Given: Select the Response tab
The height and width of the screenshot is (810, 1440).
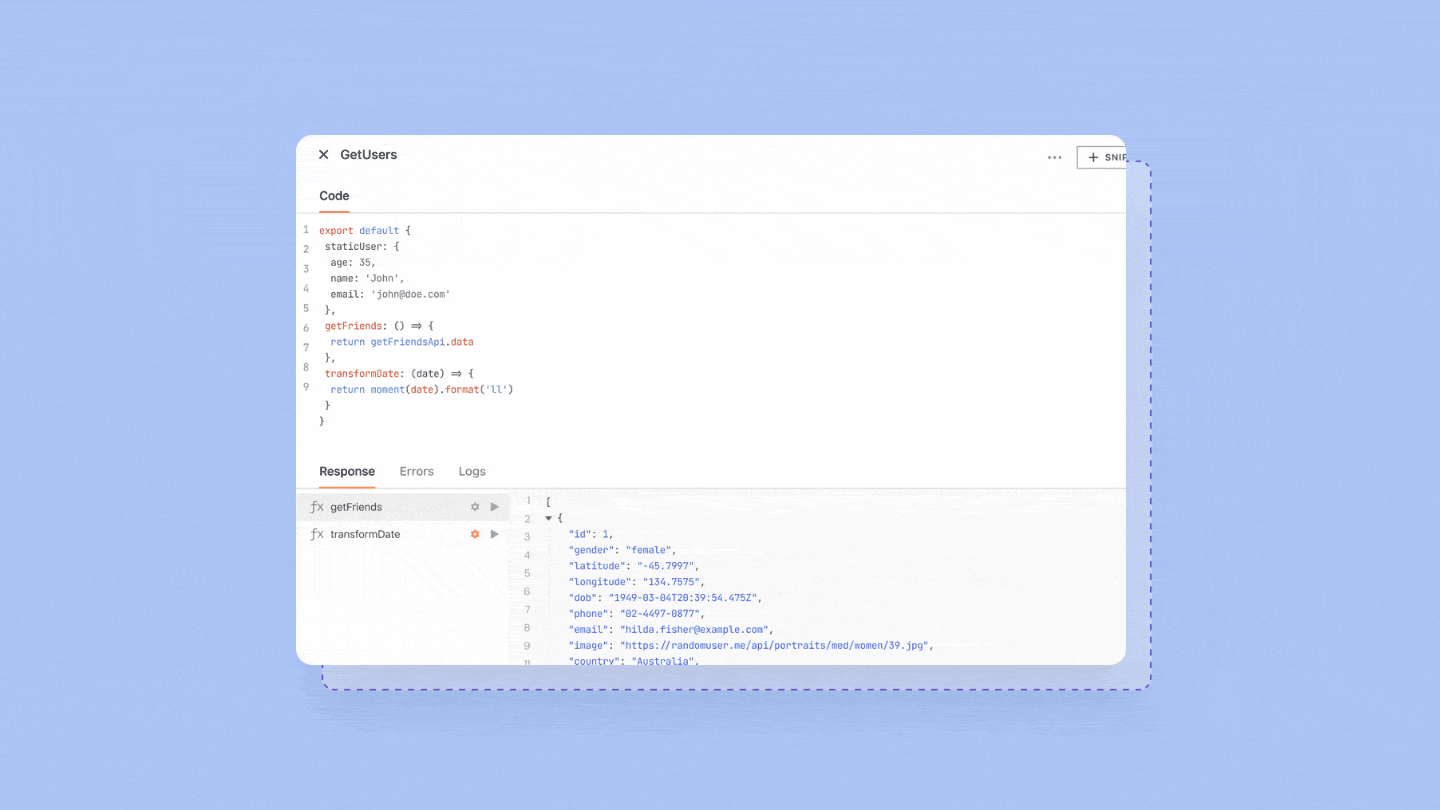Looking at the screenshot, I should pyautogui.click(x=347, y=471).
